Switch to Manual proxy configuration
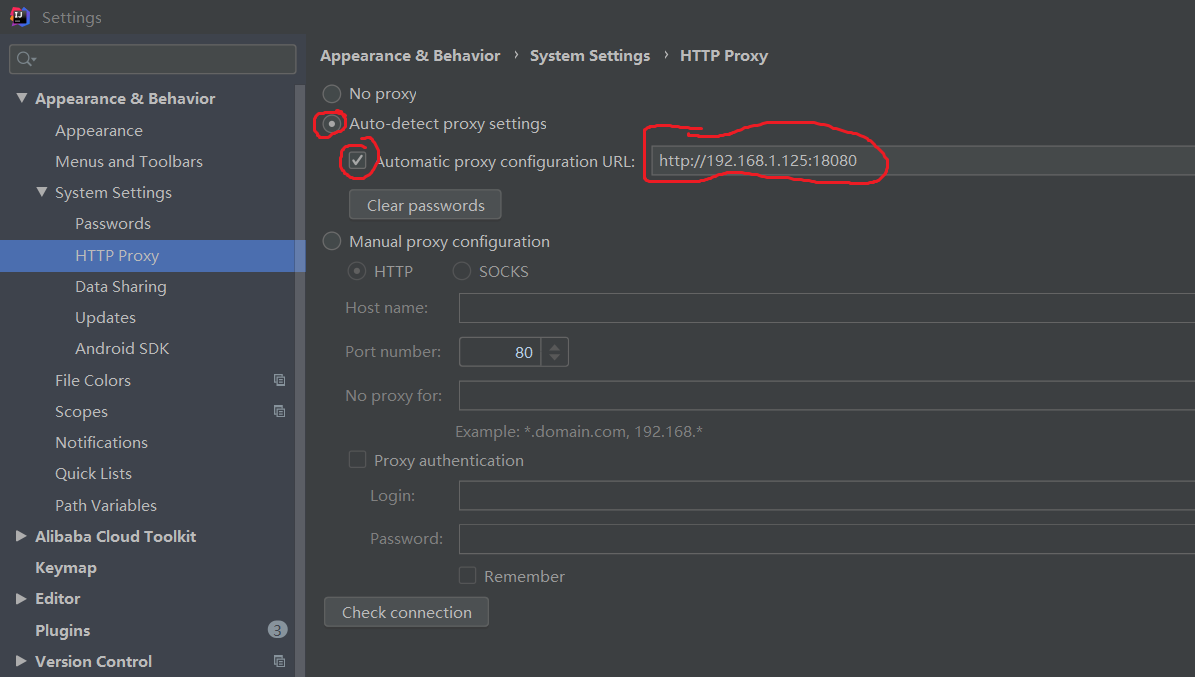This screenshot has width=1195, height=677. 331,241
